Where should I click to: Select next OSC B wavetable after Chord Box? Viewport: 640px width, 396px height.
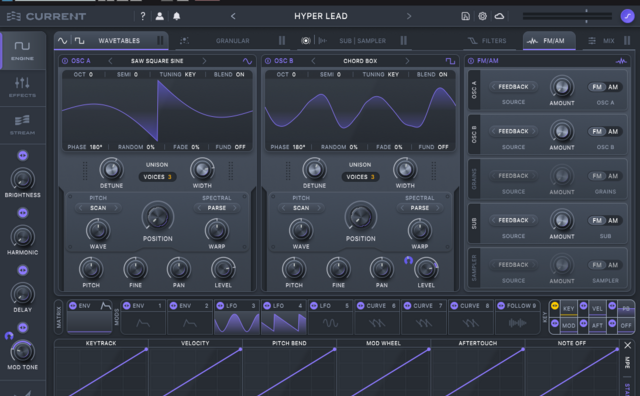pyautogui.click(x=407, y=61)
